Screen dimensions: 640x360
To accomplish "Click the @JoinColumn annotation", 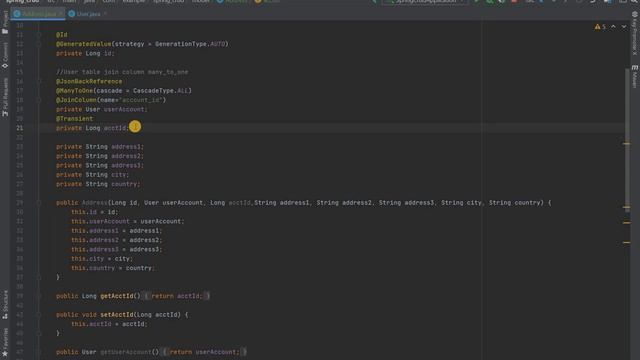I will (76, 100).
